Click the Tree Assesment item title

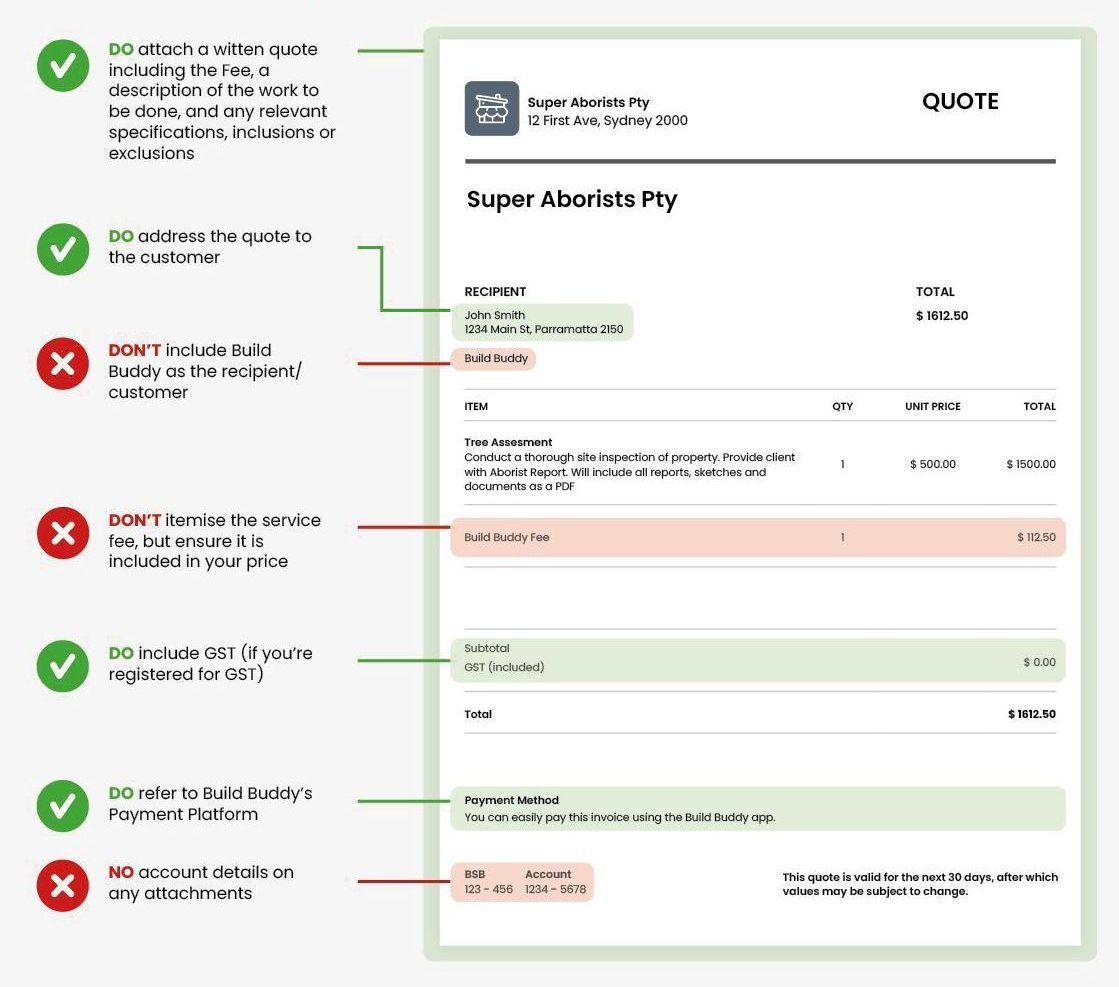[508, 442]
